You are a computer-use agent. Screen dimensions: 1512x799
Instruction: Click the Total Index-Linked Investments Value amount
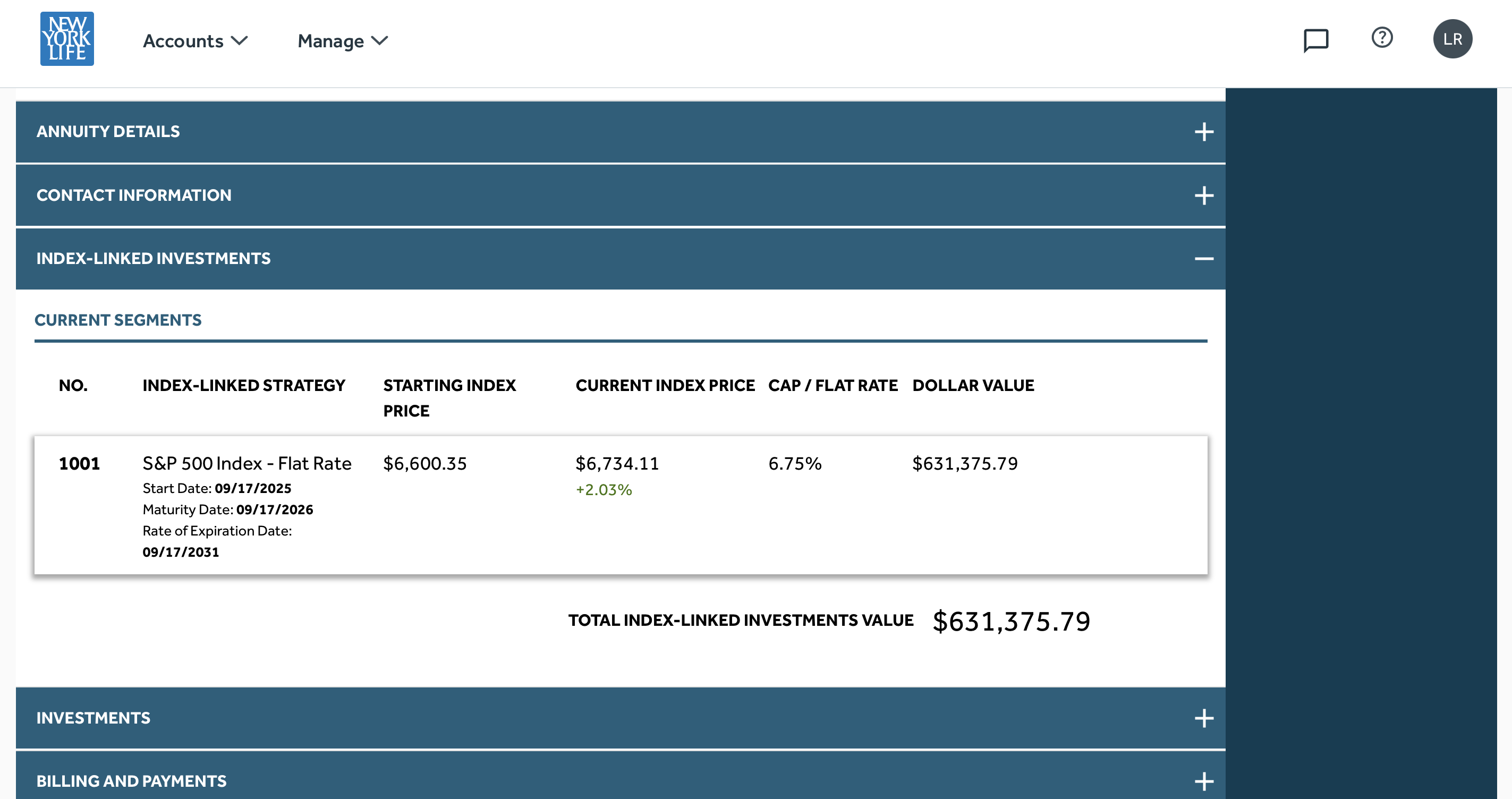1013,620
